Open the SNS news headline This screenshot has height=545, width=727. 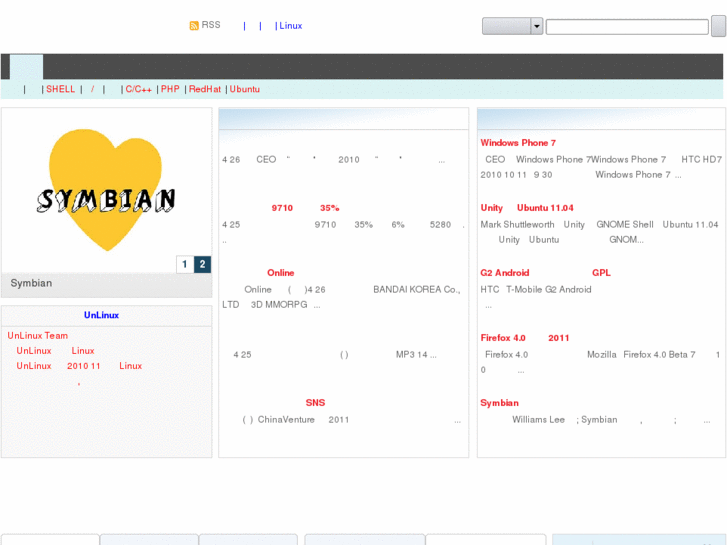(x=315, y=403)
